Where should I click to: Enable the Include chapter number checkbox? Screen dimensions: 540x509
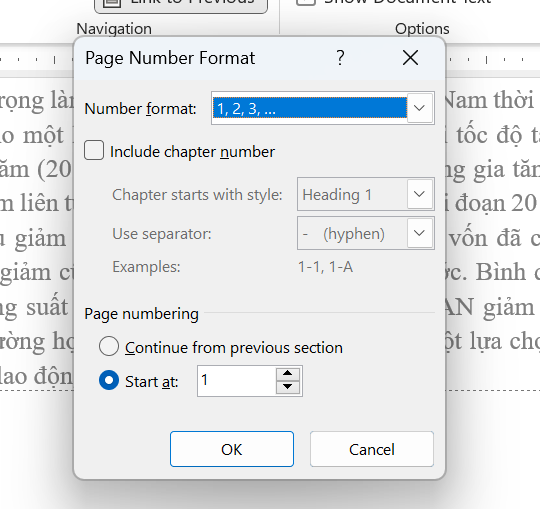pyautogui.click(x=94, y=150)
